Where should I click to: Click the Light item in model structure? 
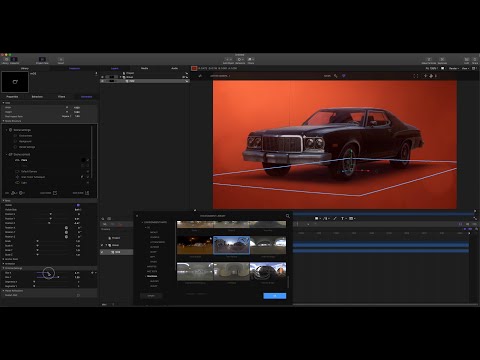24,183
